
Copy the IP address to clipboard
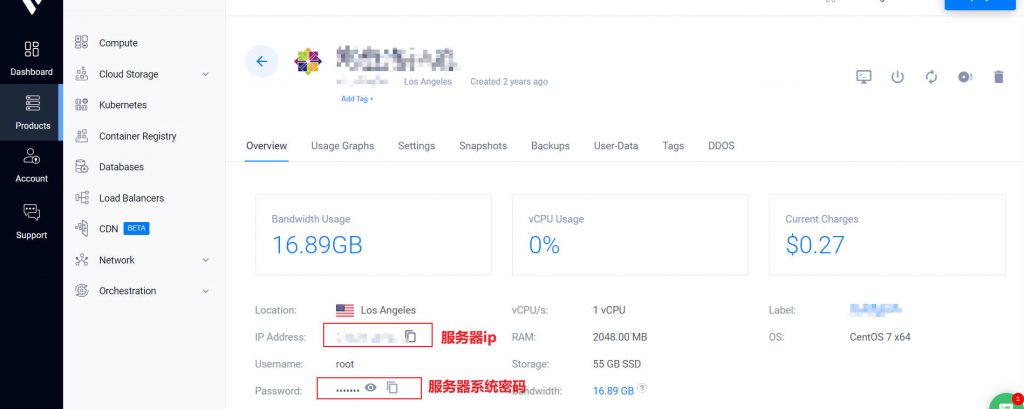coord(410,337)
